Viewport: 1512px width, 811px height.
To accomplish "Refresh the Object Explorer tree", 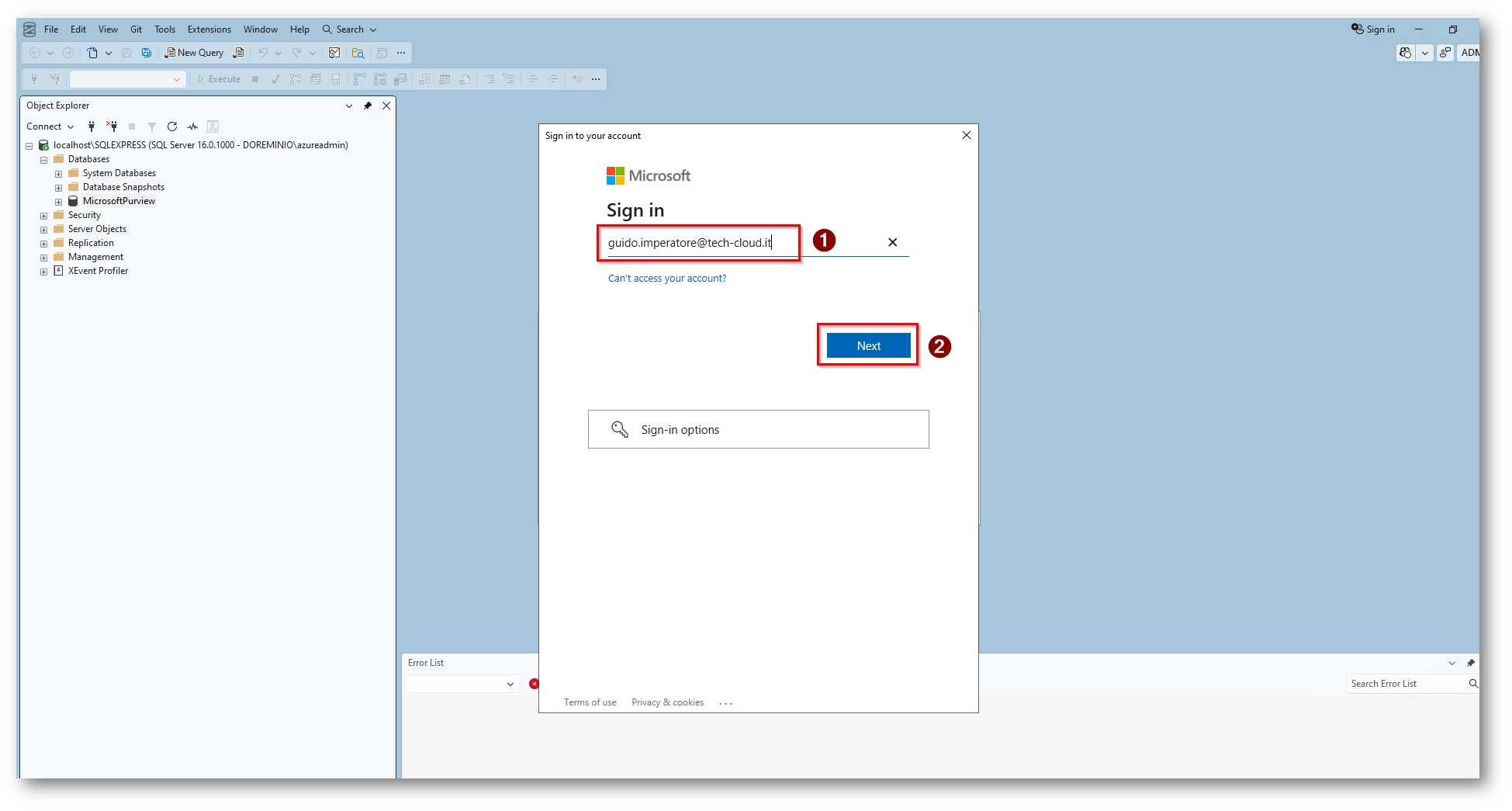I will (x=172, y=127).
